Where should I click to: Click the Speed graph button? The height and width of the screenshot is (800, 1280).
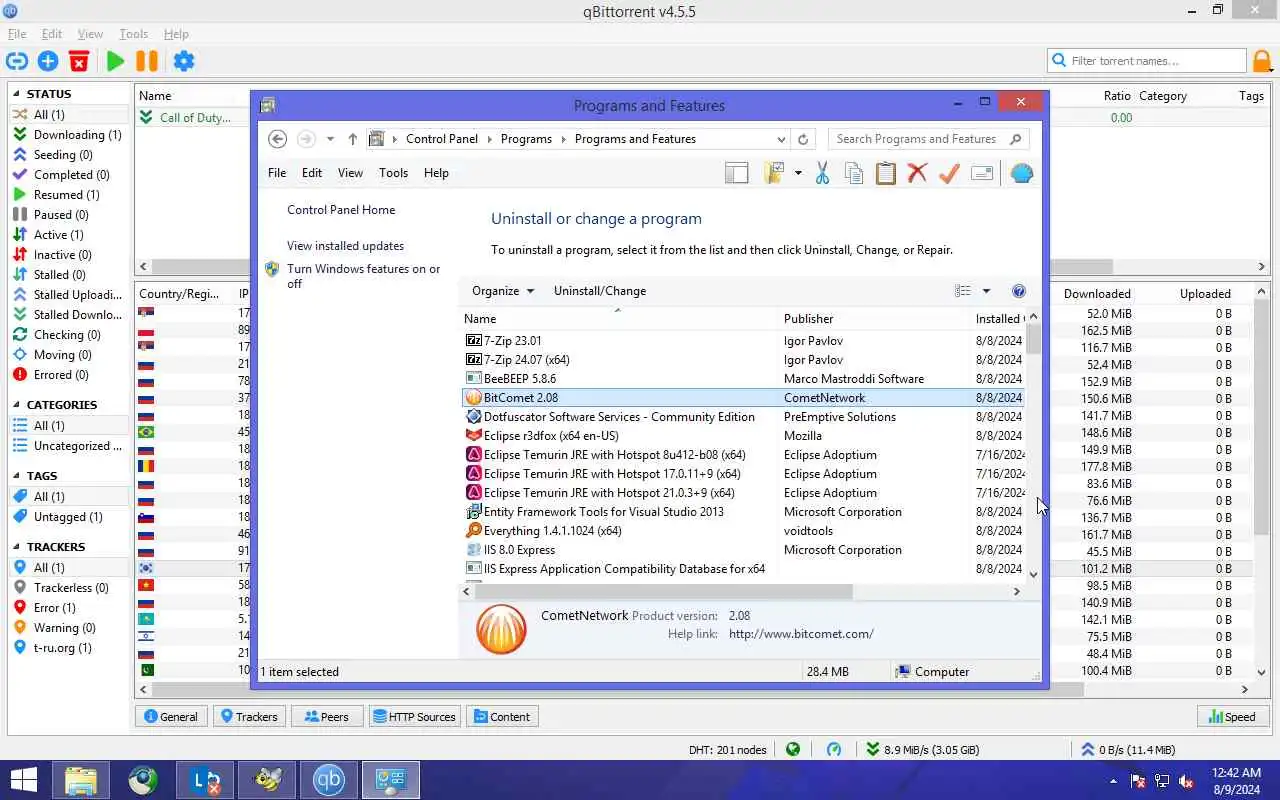1232,716
